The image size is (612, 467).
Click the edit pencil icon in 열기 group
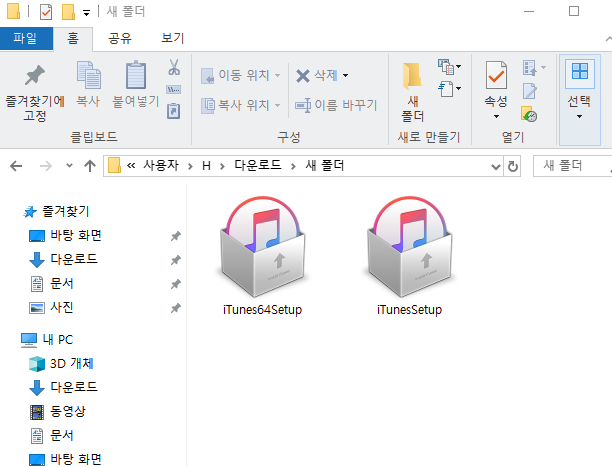click(x=530, y=92)
